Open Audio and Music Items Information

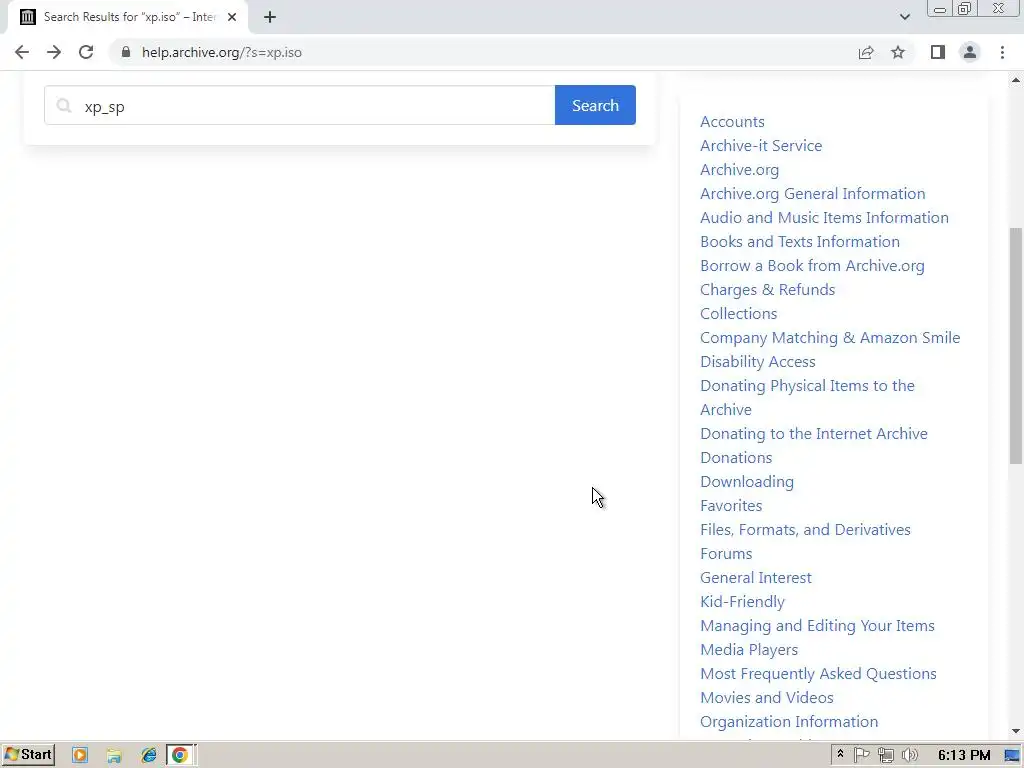[824, 217]
